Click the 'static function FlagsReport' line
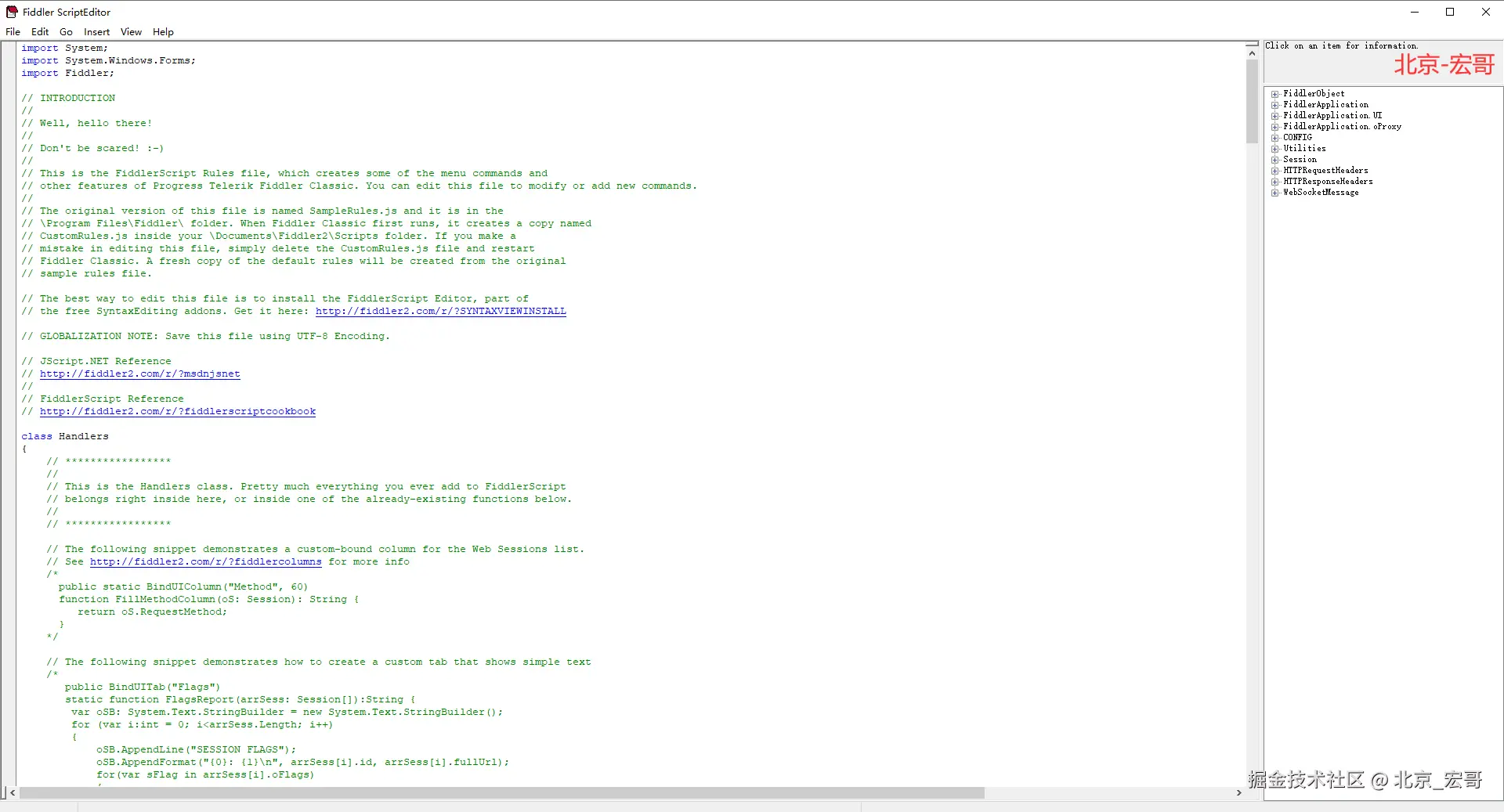Viewport: 1504px width, 812px height. coord(240,700)
